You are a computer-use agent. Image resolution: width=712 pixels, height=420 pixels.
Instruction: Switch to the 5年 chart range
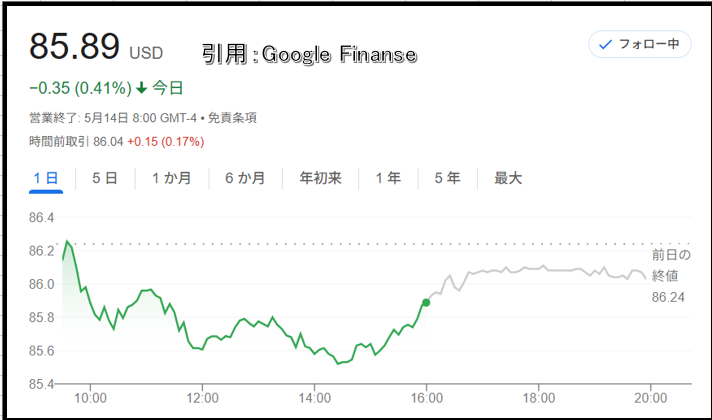tap(447, 178)
